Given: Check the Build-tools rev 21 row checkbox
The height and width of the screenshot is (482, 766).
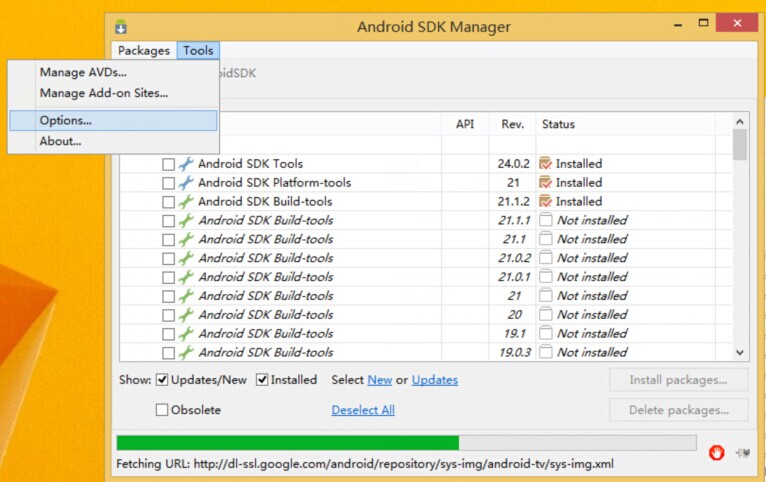Looking at the screenshot, I should [x=169, y=296].
